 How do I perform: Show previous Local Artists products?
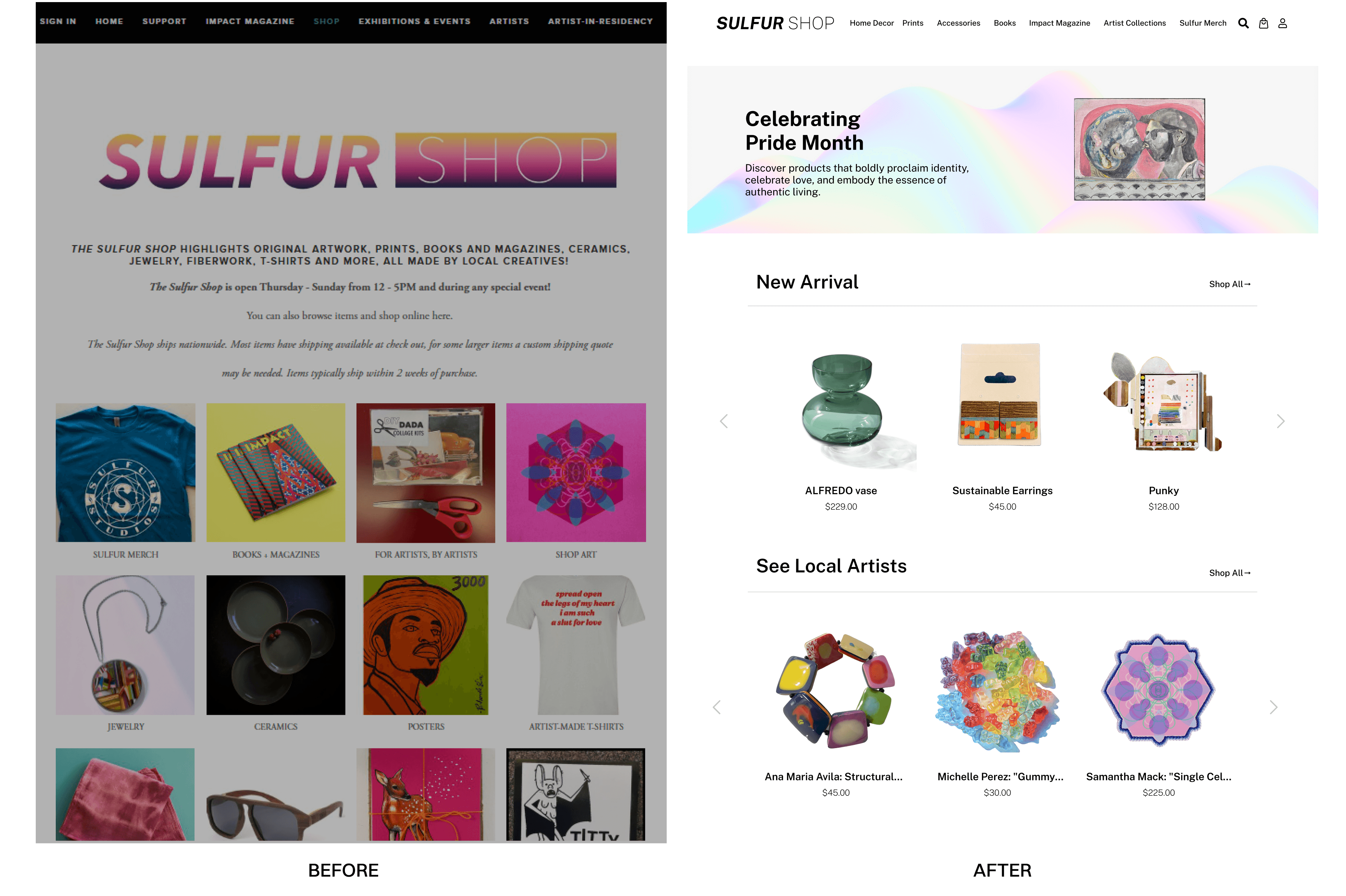point(717,707)
